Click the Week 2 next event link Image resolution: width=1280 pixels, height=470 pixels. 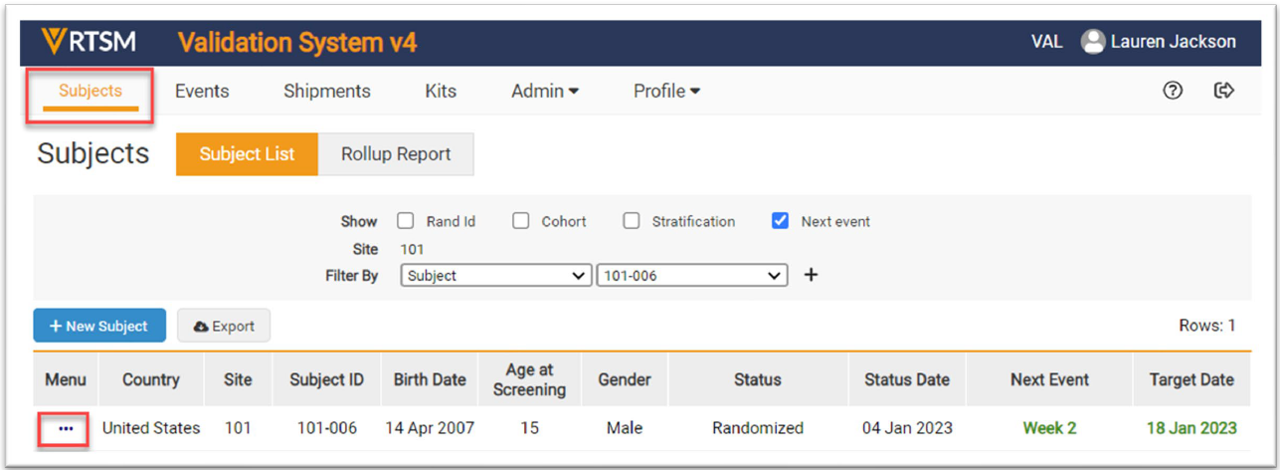(x=1049, y=428)
